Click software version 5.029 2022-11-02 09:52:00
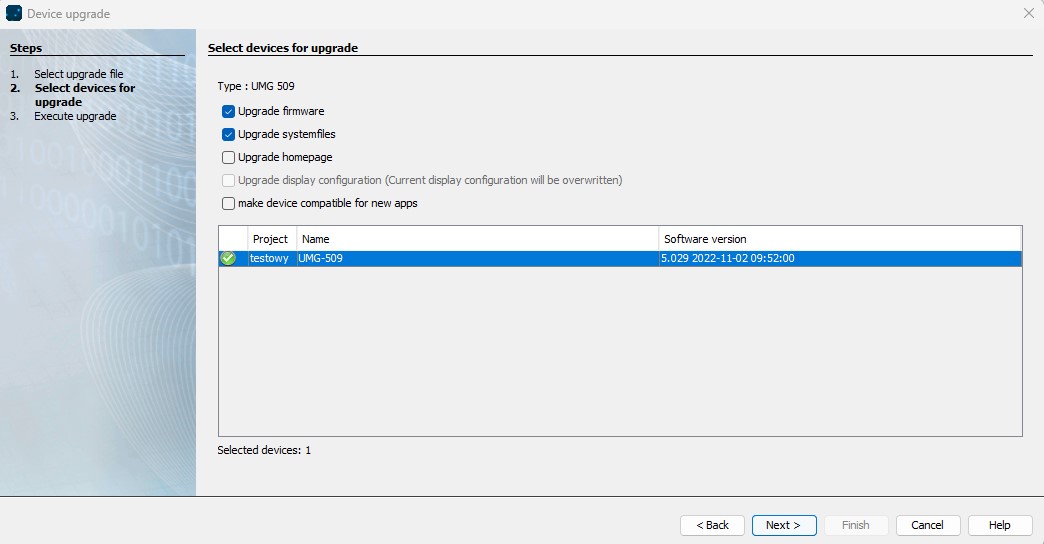This screenshot has height=544, width=1044. pos(840,258)
